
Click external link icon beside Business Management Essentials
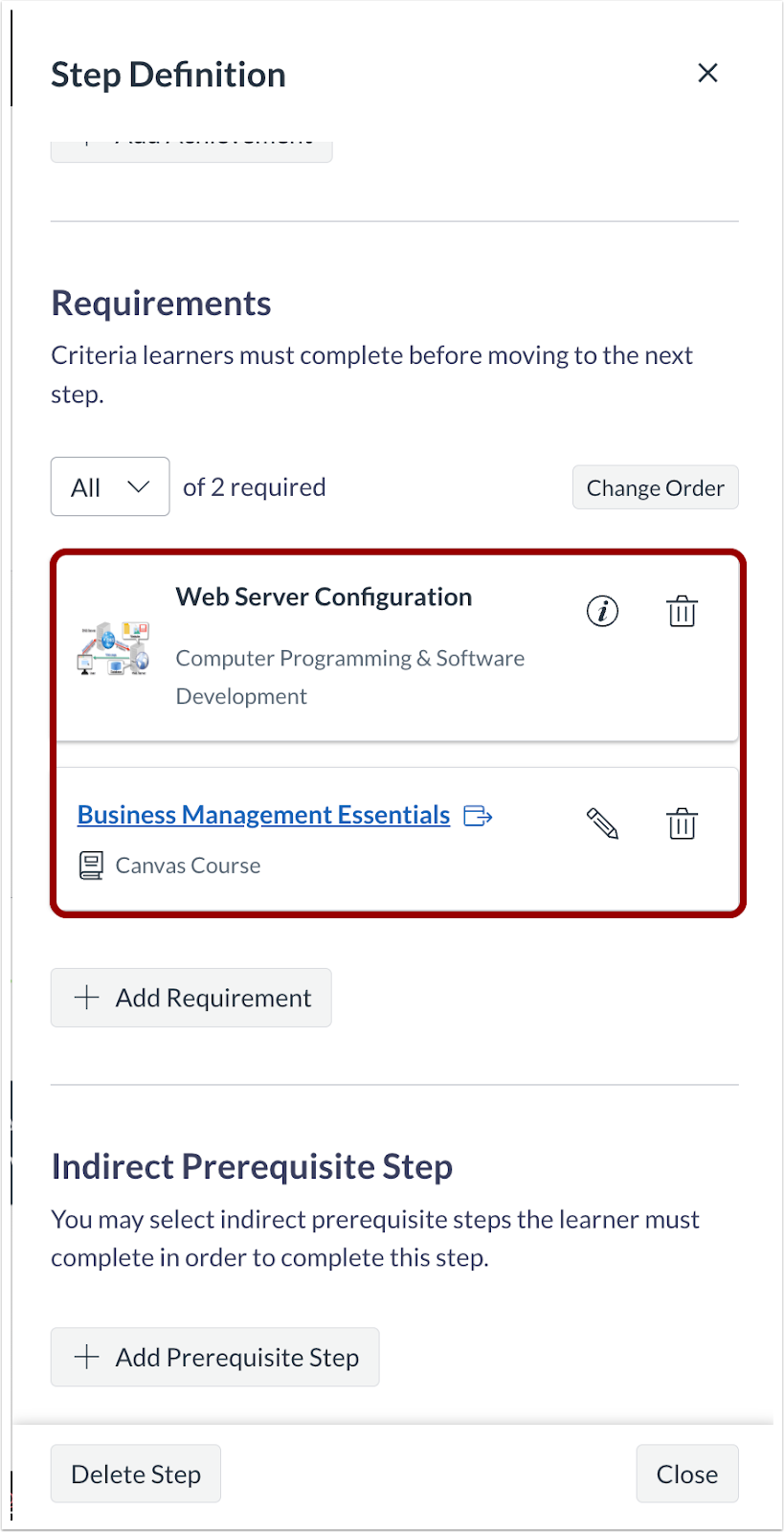478,816
